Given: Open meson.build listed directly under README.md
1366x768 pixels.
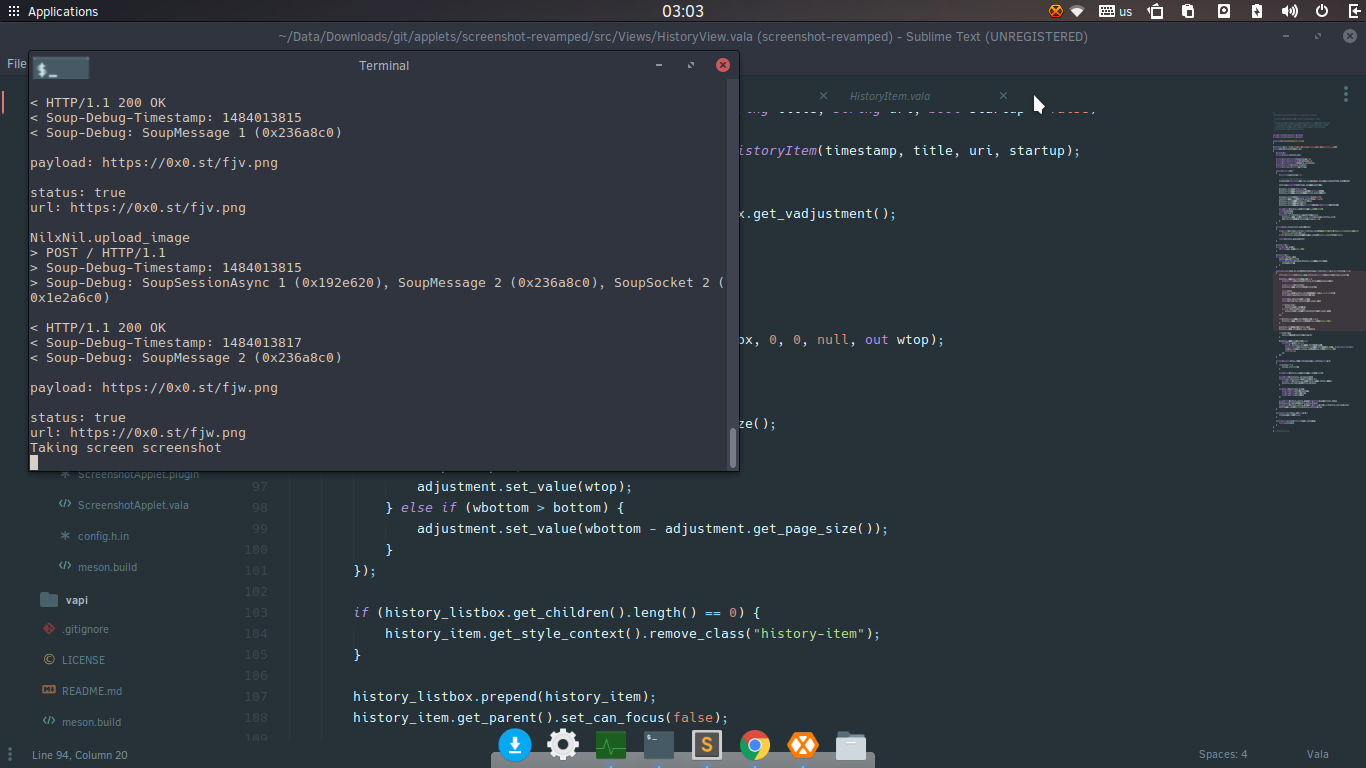Looking at the screenshot, I should [91, 722].
